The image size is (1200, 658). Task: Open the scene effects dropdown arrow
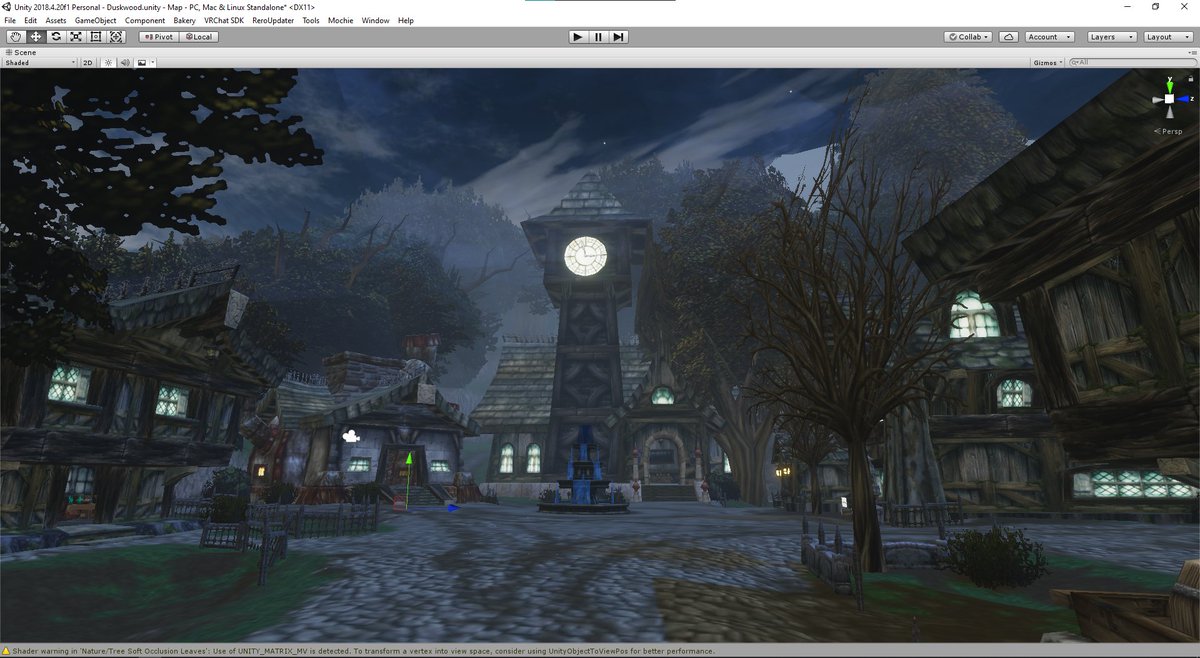[x=152, y=62]
